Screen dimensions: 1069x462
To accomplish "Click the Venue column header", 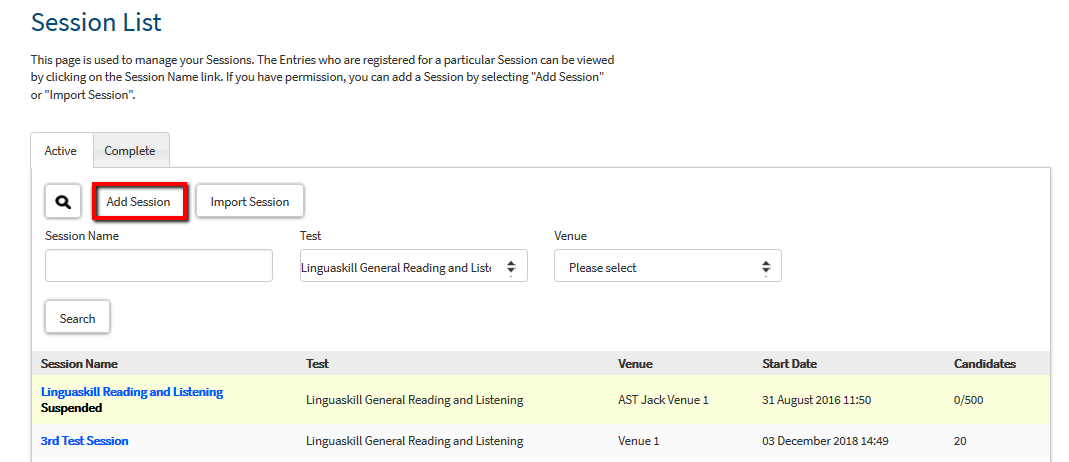I will 635,364.
